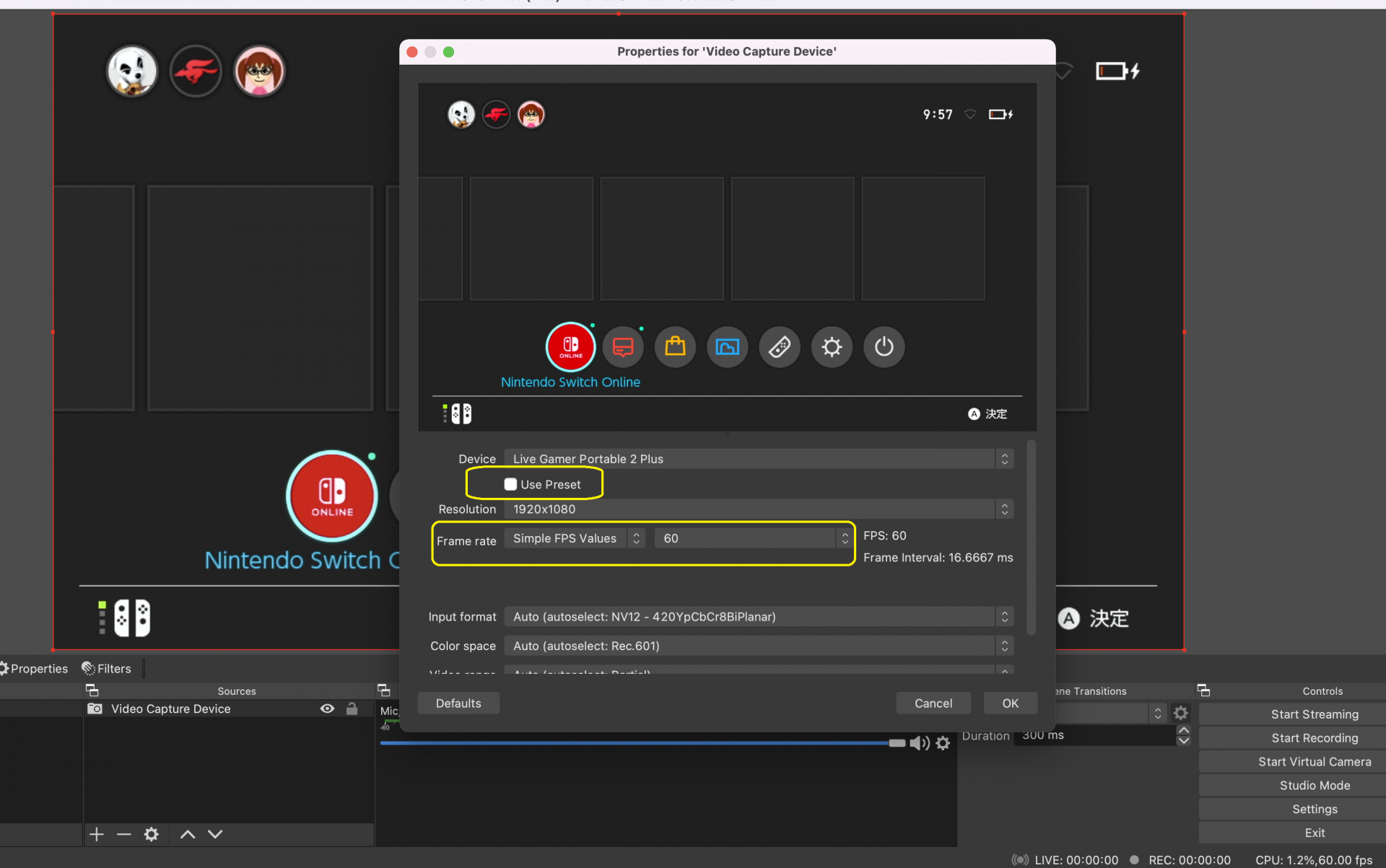Click the Frame Interval 16.6667 ms text

[938, 558]
